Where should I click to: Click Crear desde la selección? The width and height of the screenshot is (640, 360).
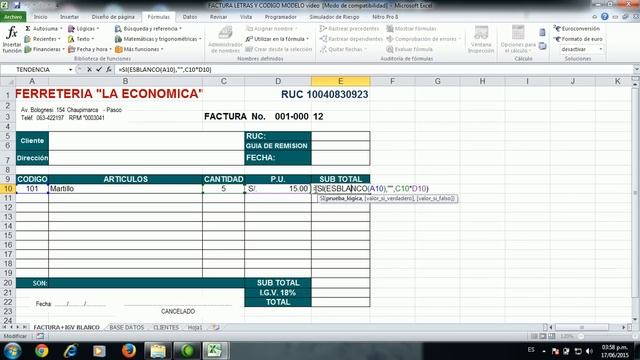[279, 49]
